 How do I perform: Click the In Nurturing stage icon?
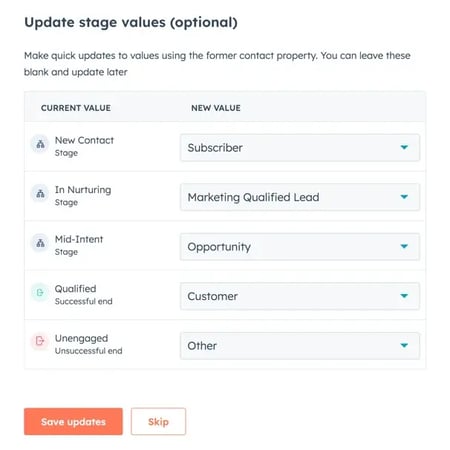40,194
